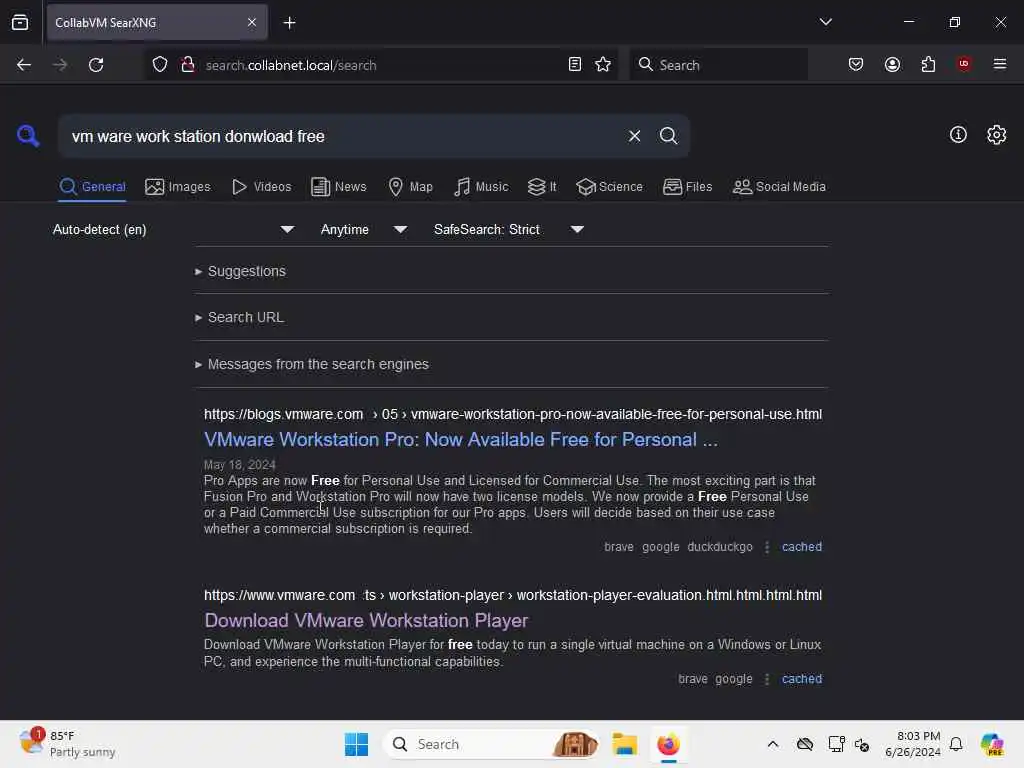Click the forward navigation arrow
This screenshot has width=1024, height=768.
coord(59,65)
